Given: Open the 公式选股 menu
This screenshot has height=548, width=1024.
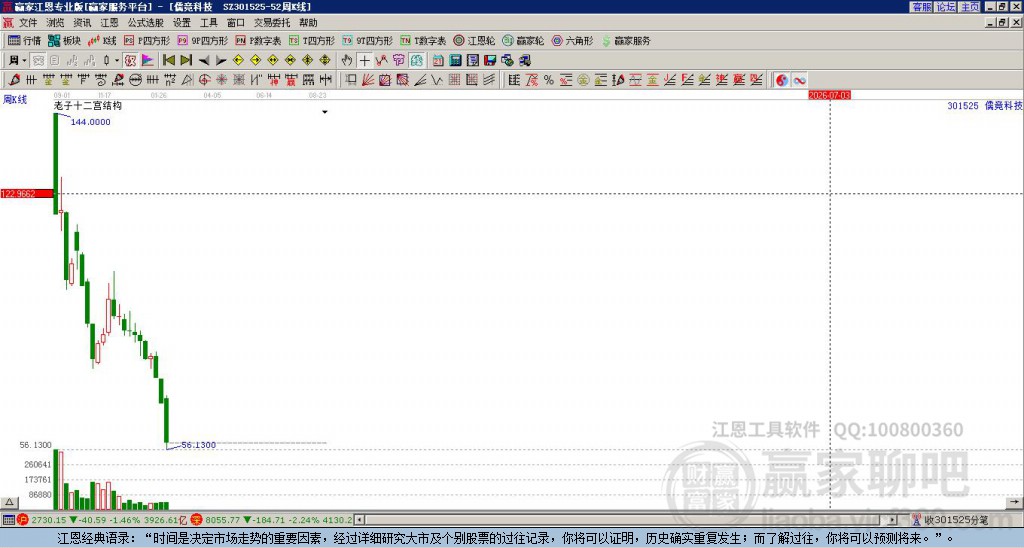Looking at the screenshot, I should click(146, 23).
